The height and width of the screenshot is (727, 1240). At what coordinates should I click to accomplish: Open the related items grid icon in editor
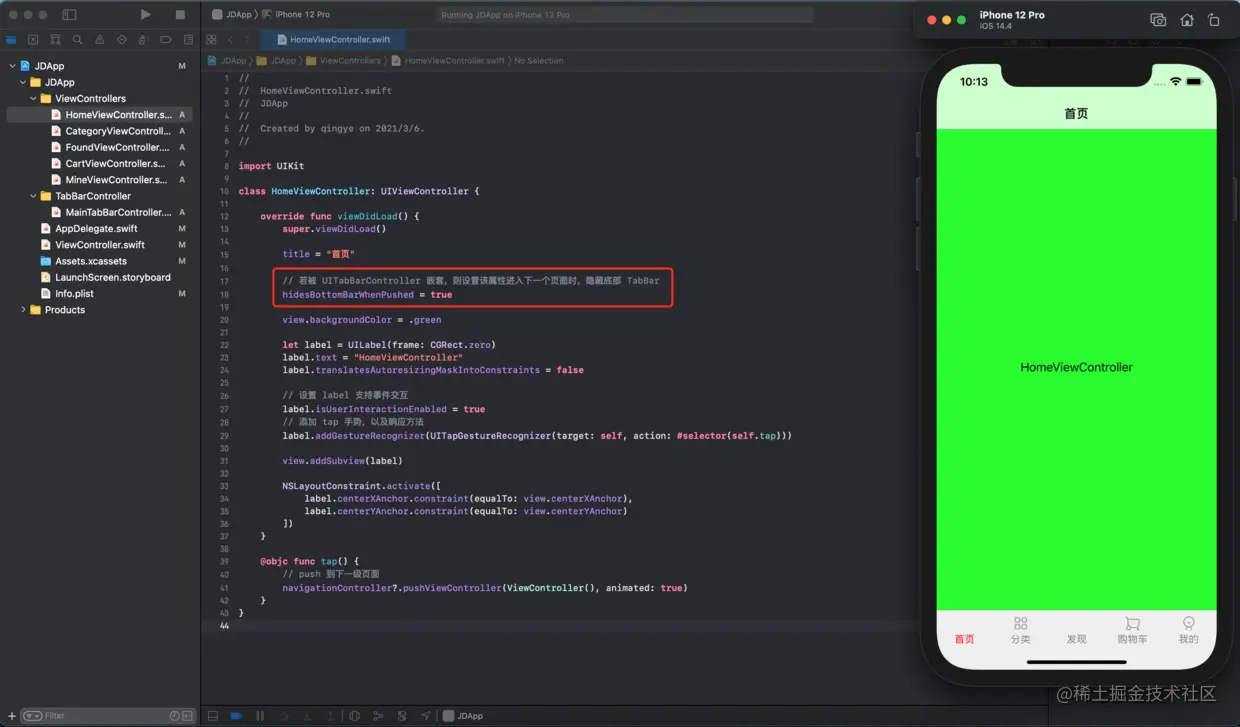[x=211, y=40]
